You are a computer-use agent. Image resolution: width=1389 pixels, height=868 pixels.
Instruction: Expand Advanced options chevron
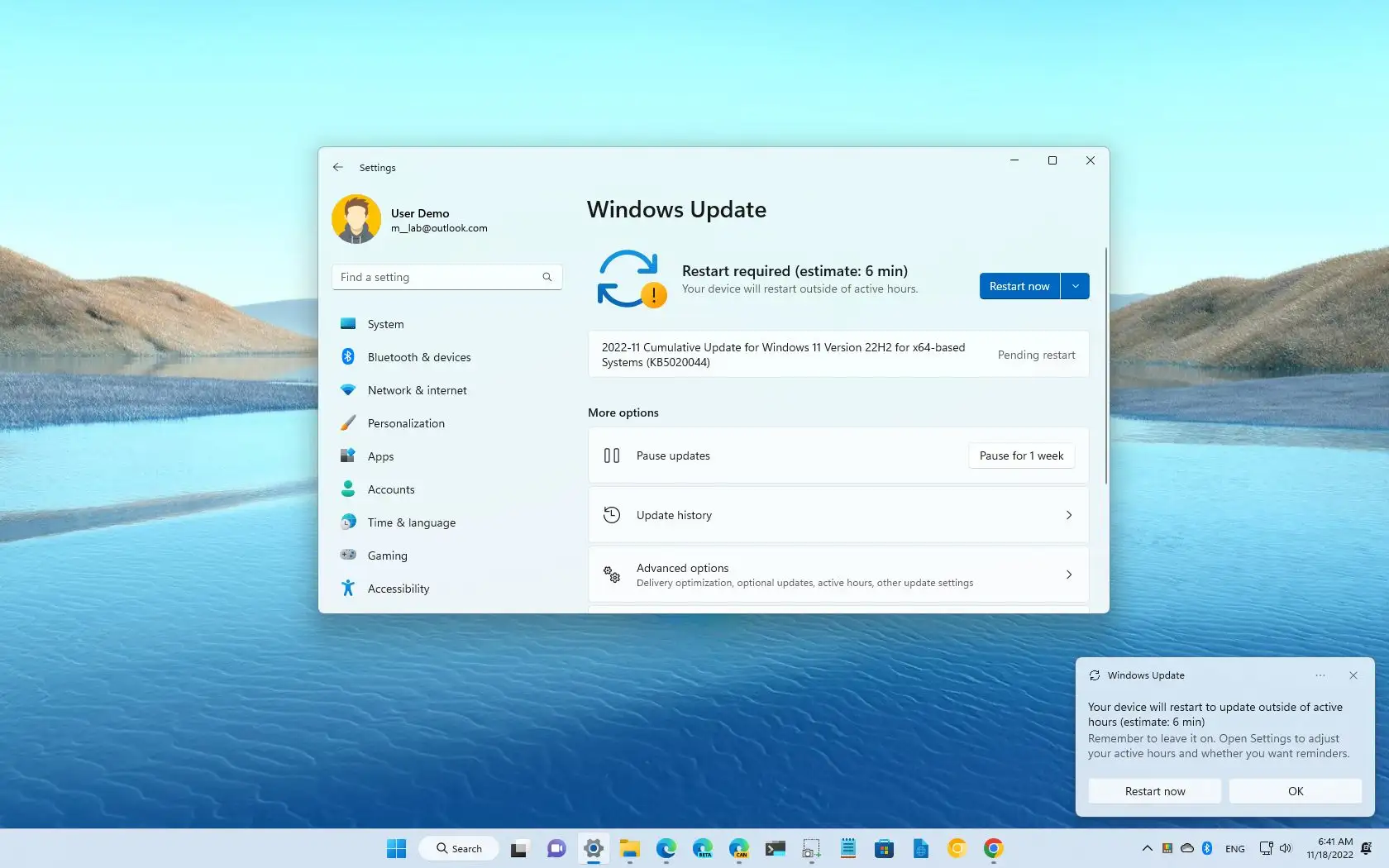tap(1068, 575)
